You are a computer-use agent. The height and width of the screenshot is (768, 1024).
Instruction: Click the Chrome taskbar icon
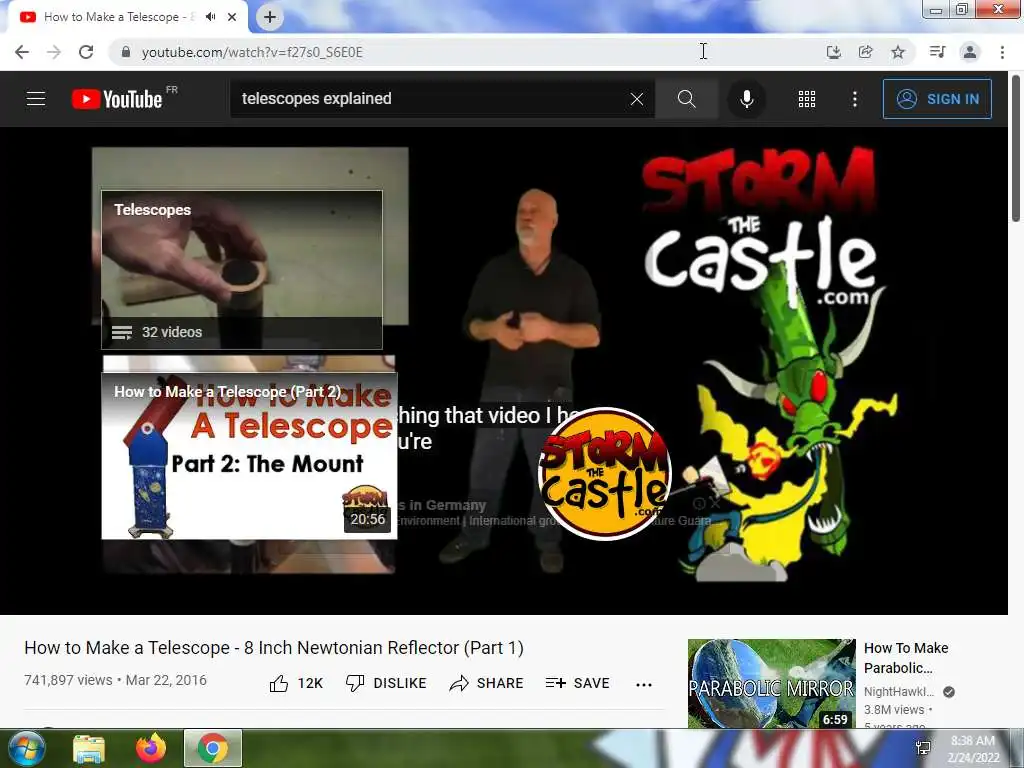[212, 748]
